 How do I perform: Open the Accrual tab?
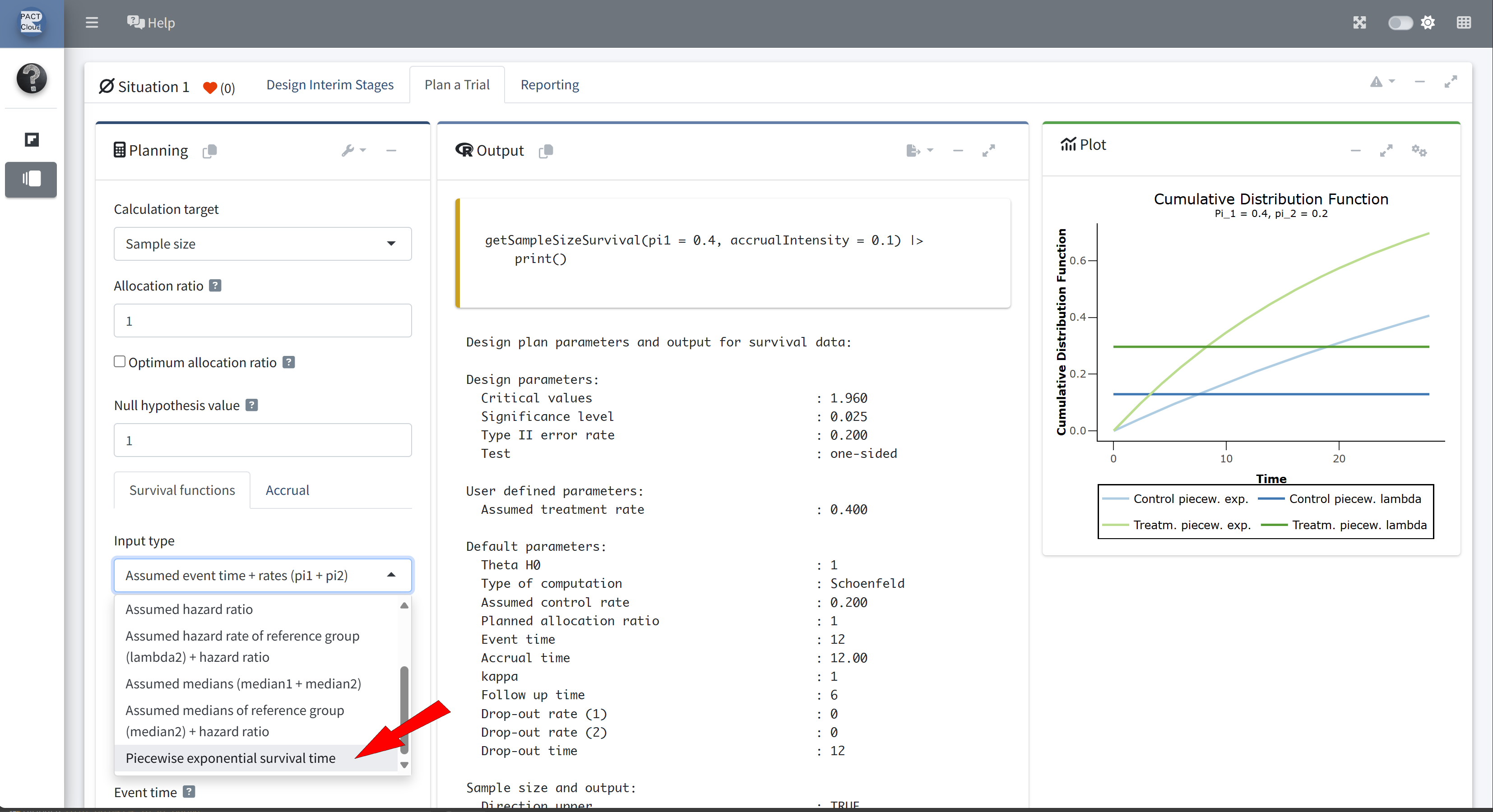pyautogui.click(x=287, y=490)
